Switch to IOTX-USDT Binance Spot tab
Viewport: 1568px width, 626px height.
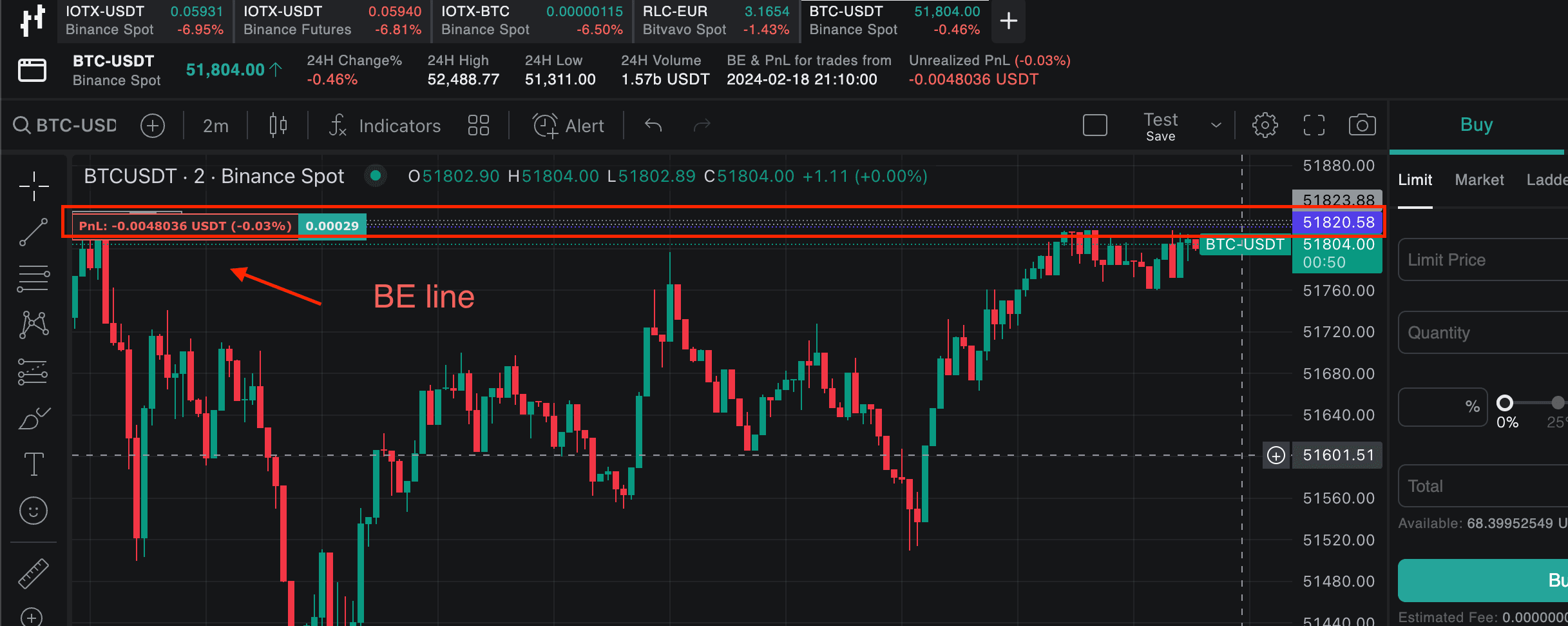tap(144, 21)
